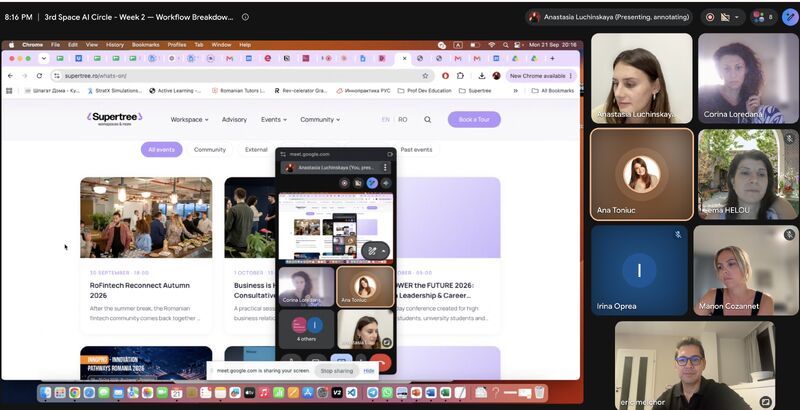800x410 pixels.
Task: Bookmark this page with the star icon
Action: (425, 75)
